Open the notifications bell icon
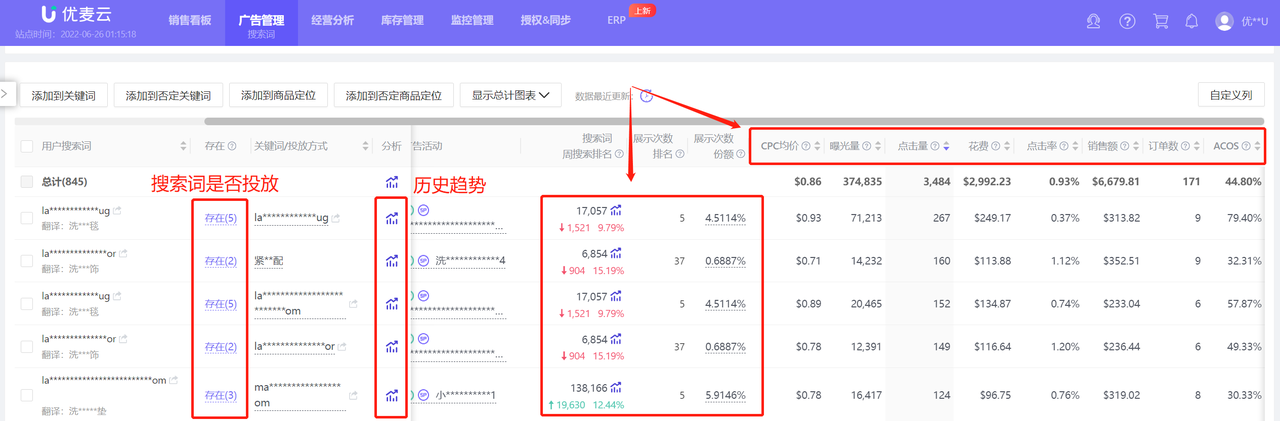The image size is (1280, 421). click(x=1191, y=21)
